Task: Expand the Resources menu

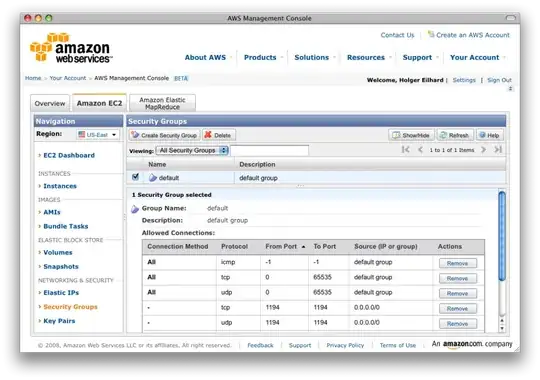Action: pos(369,58)
